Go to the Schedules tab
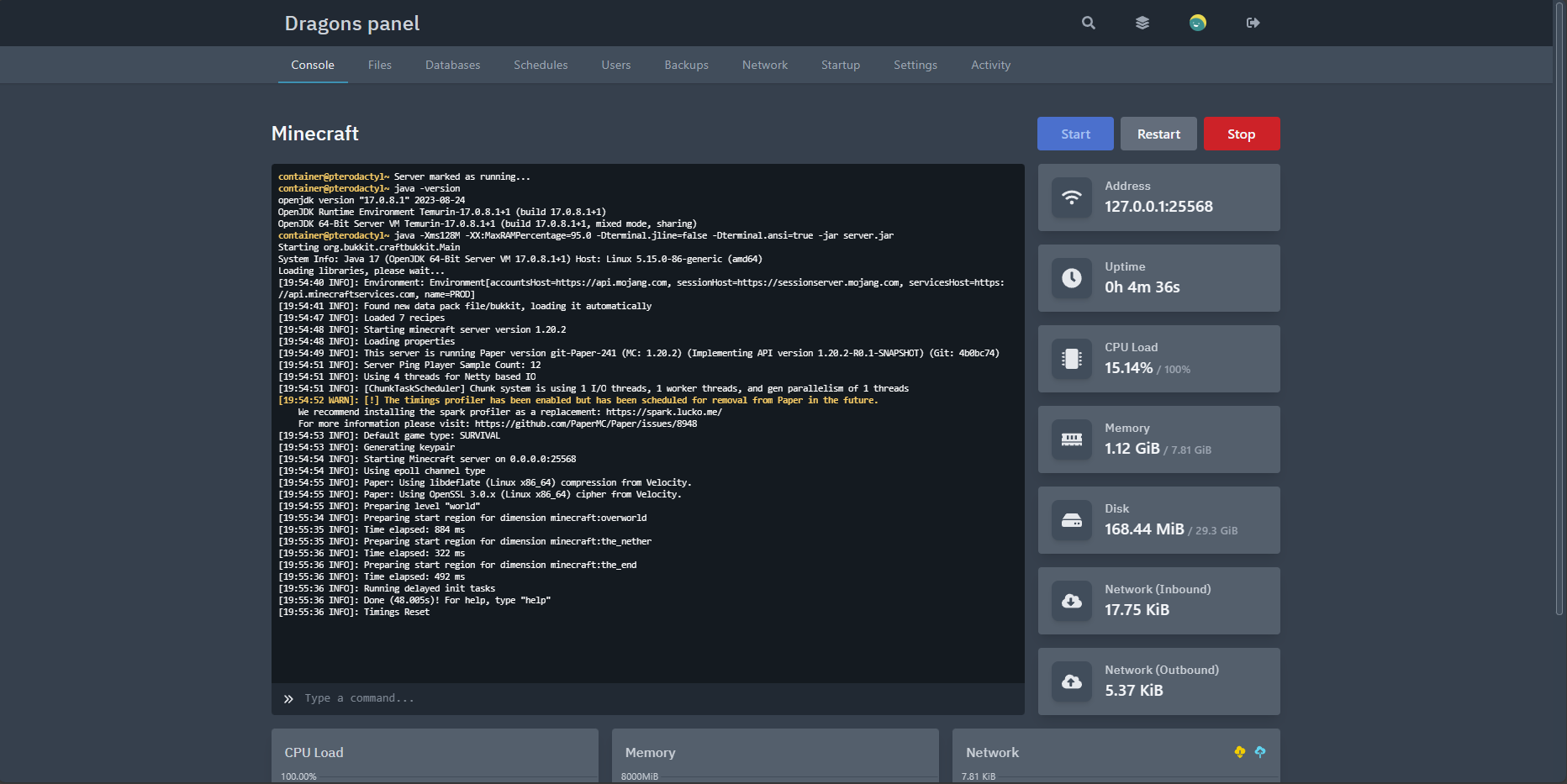Image resolution: width=1567 pixels, height=784 pixels. (x=541, y=65)
